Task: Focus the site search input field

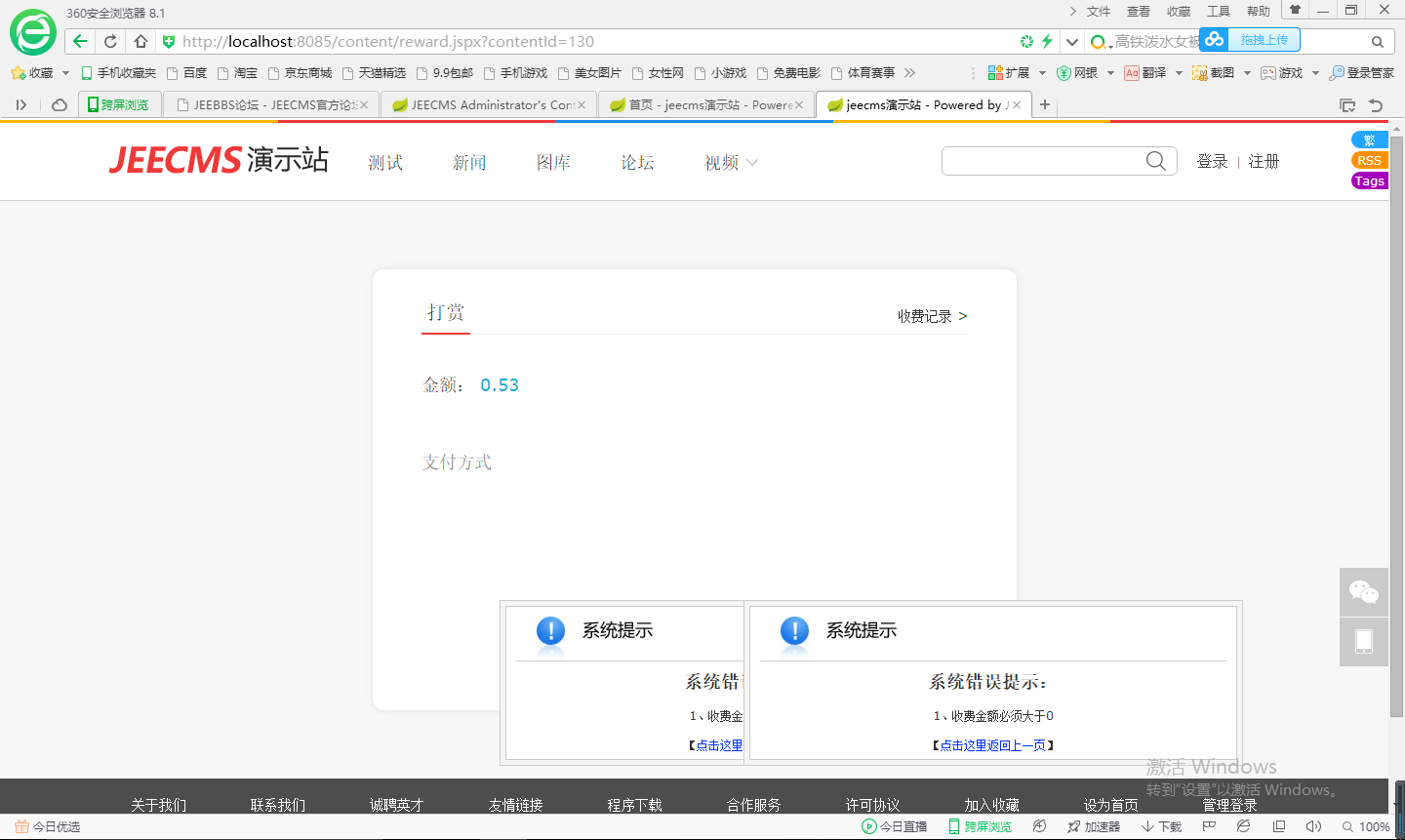Action: (x=1042, y=161)
